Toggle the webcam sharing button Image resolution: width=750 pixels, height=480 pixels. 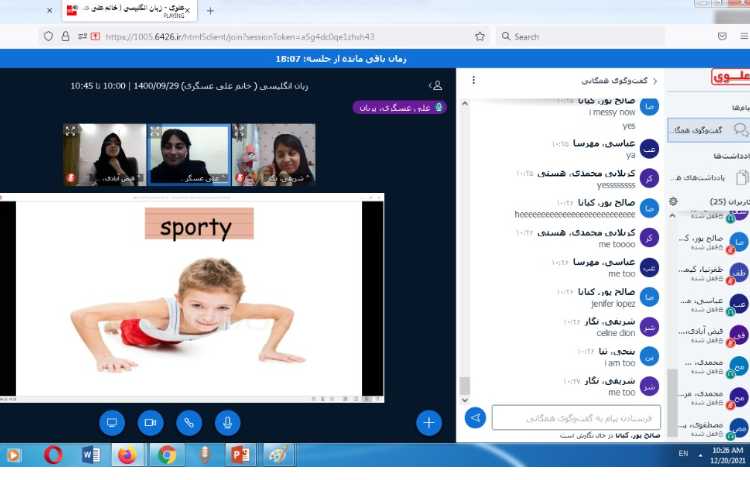[151, 423]
